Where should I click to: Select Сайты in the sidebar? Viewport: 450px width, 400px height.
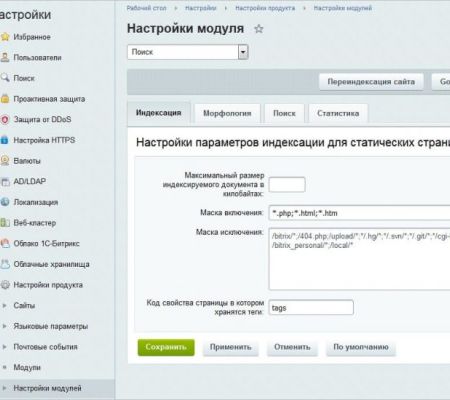[x=24, y=306]
